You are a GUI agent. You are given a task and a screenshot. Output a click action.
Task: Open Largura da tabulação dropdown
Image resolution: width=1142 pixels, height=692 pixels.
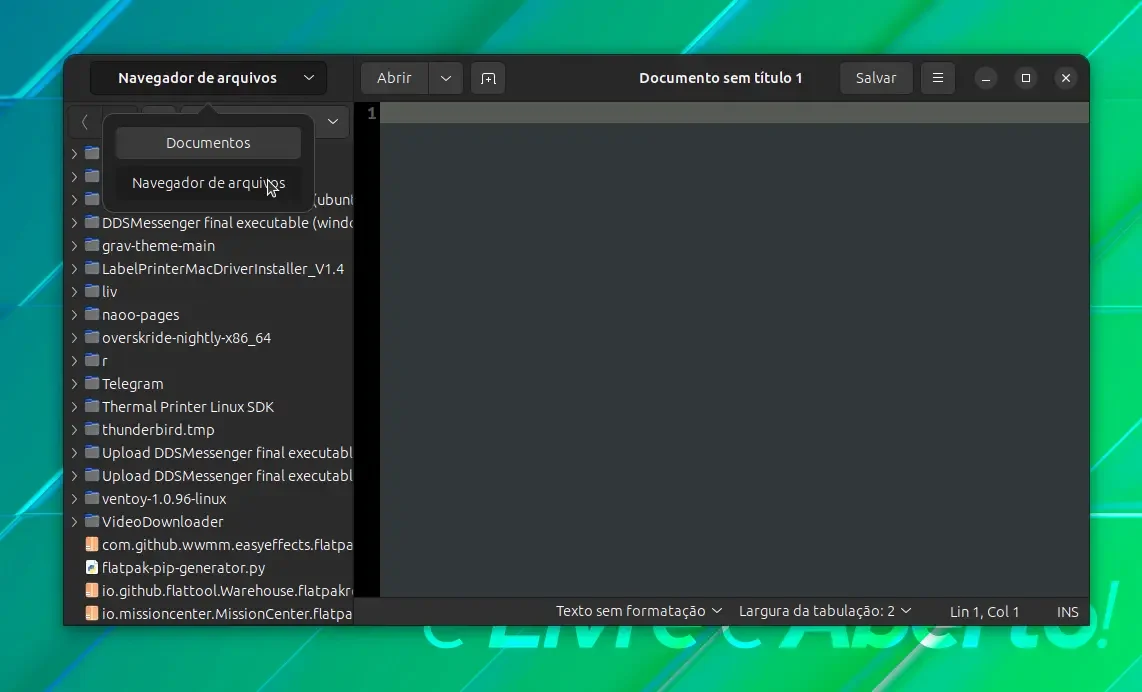coord(824,611)
